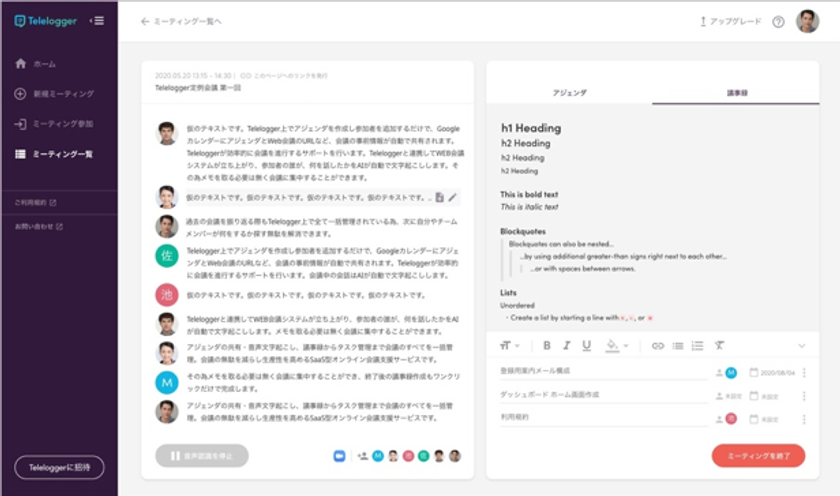Click the bulleted list icon

[x=678, y=346]
